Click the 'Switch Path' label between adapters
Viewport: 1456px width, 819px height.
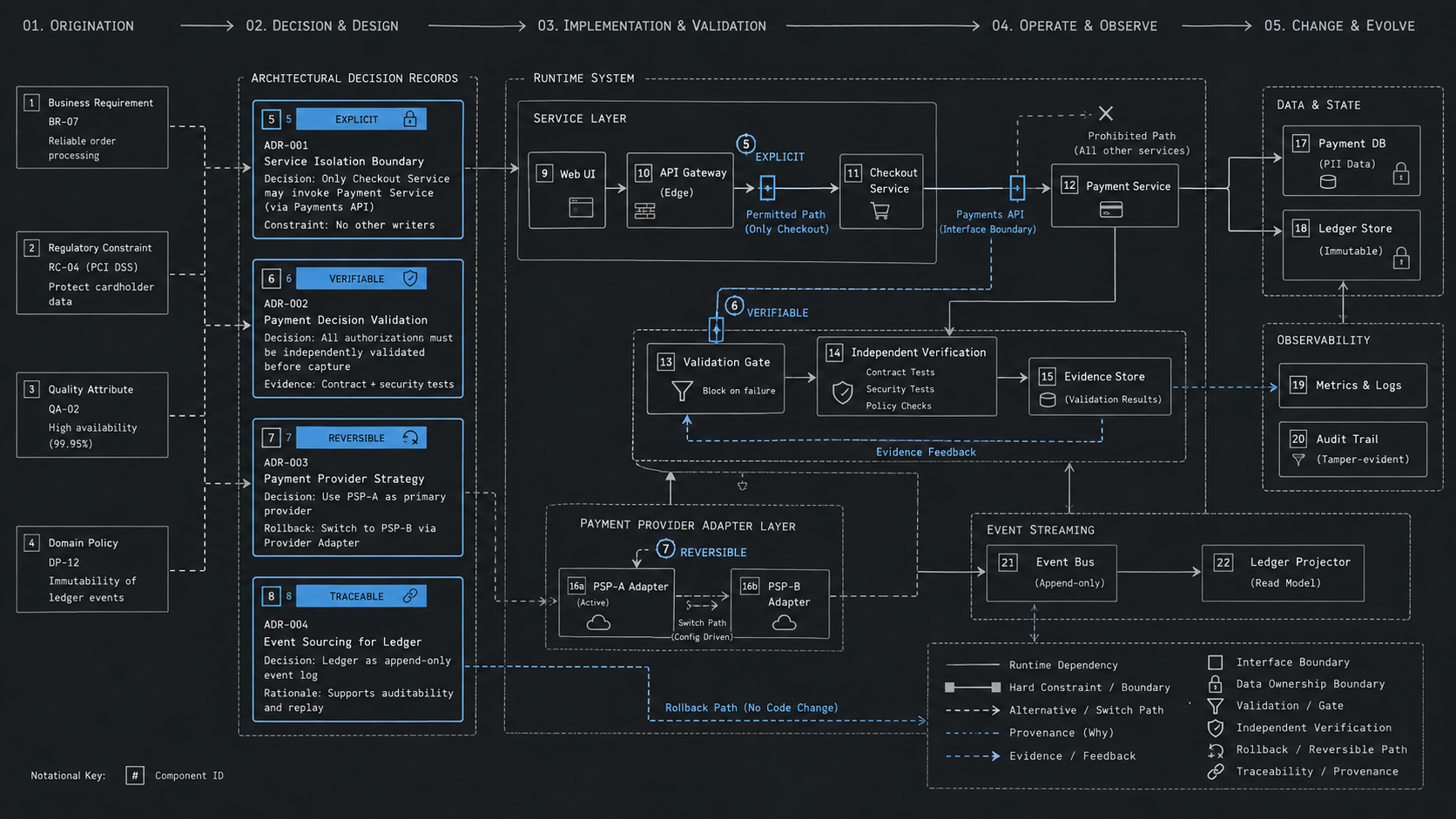[x=702, y=622]
